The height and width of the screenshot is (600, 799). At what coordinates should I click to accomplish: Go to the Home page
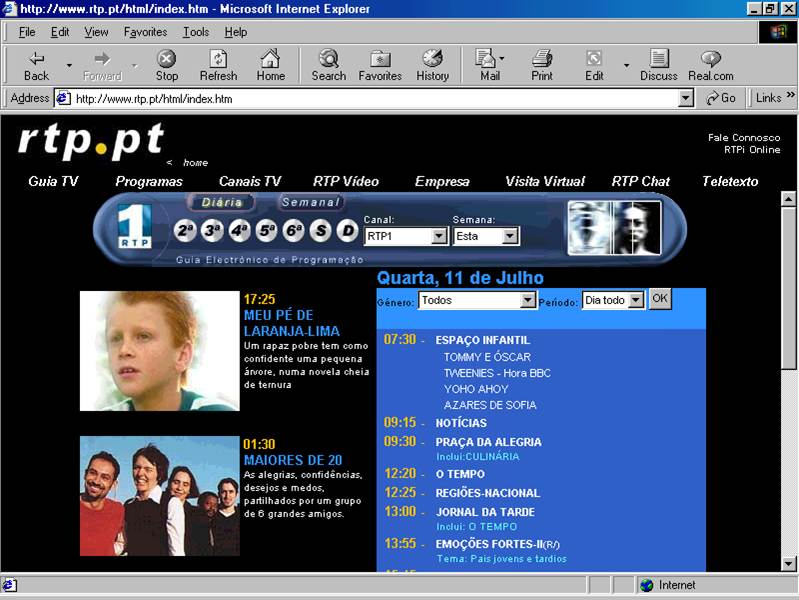tap(271, 66)
